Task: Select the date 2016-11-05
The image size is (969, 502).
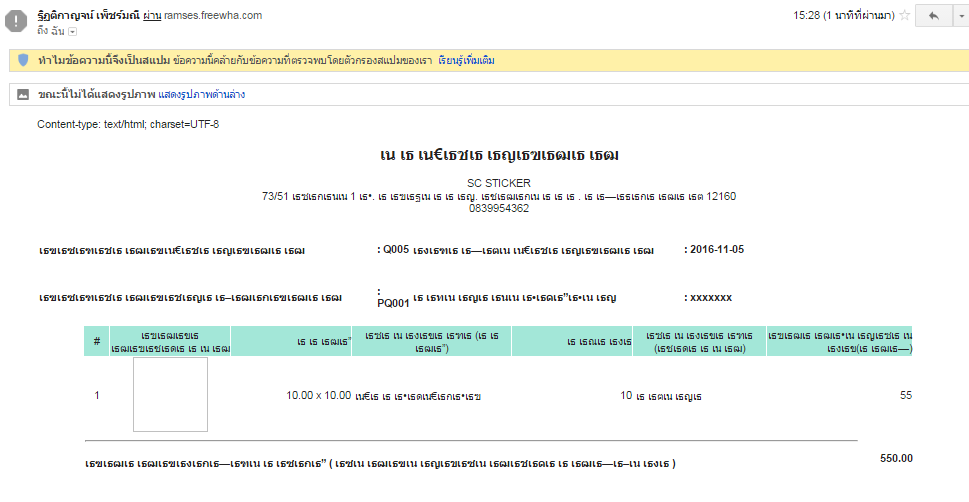Action: pyautogui.click(x=717, y=250)
